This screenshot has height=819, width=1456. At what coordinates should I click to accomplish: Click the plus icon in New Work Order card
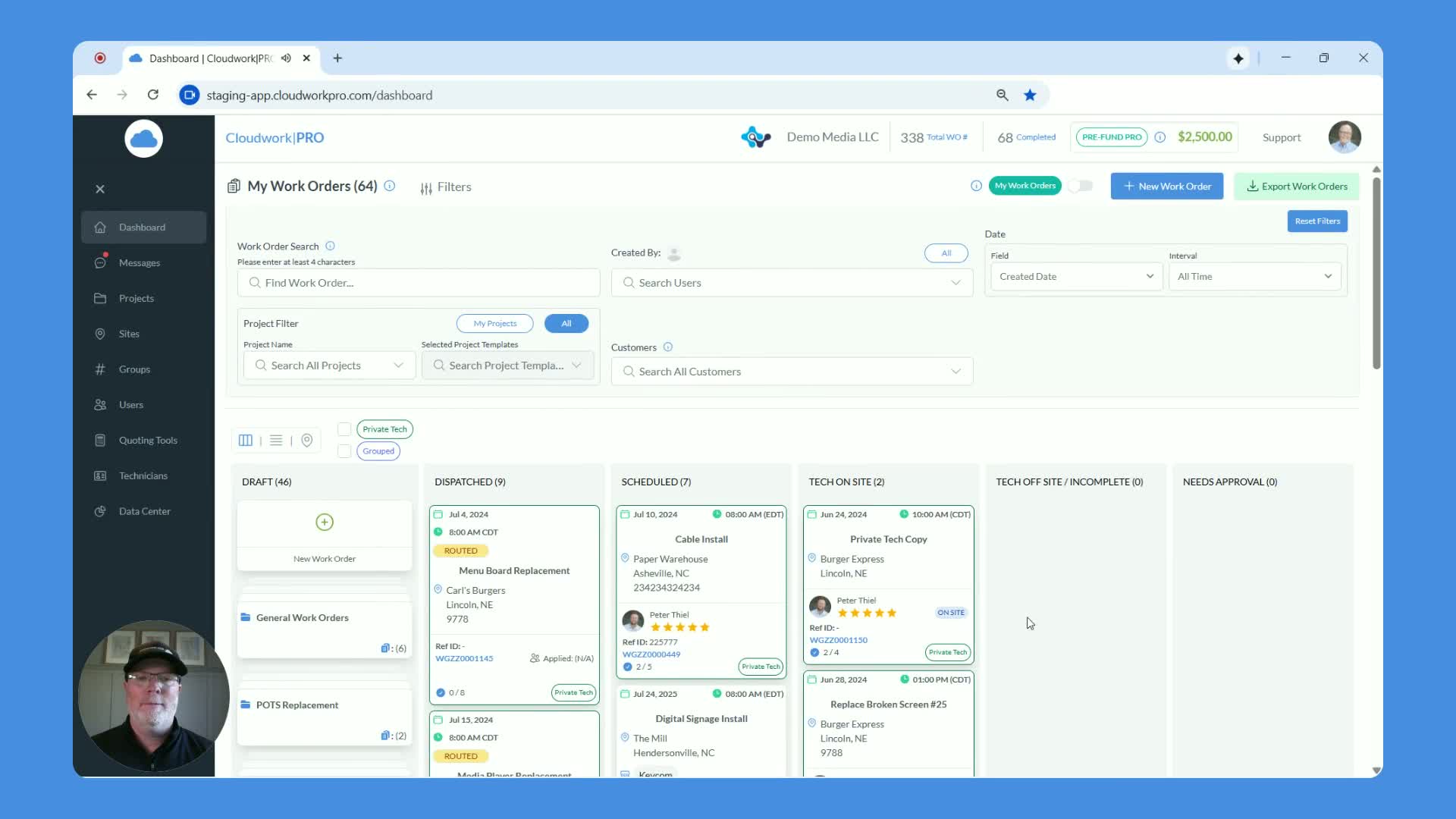click(325, 522)
